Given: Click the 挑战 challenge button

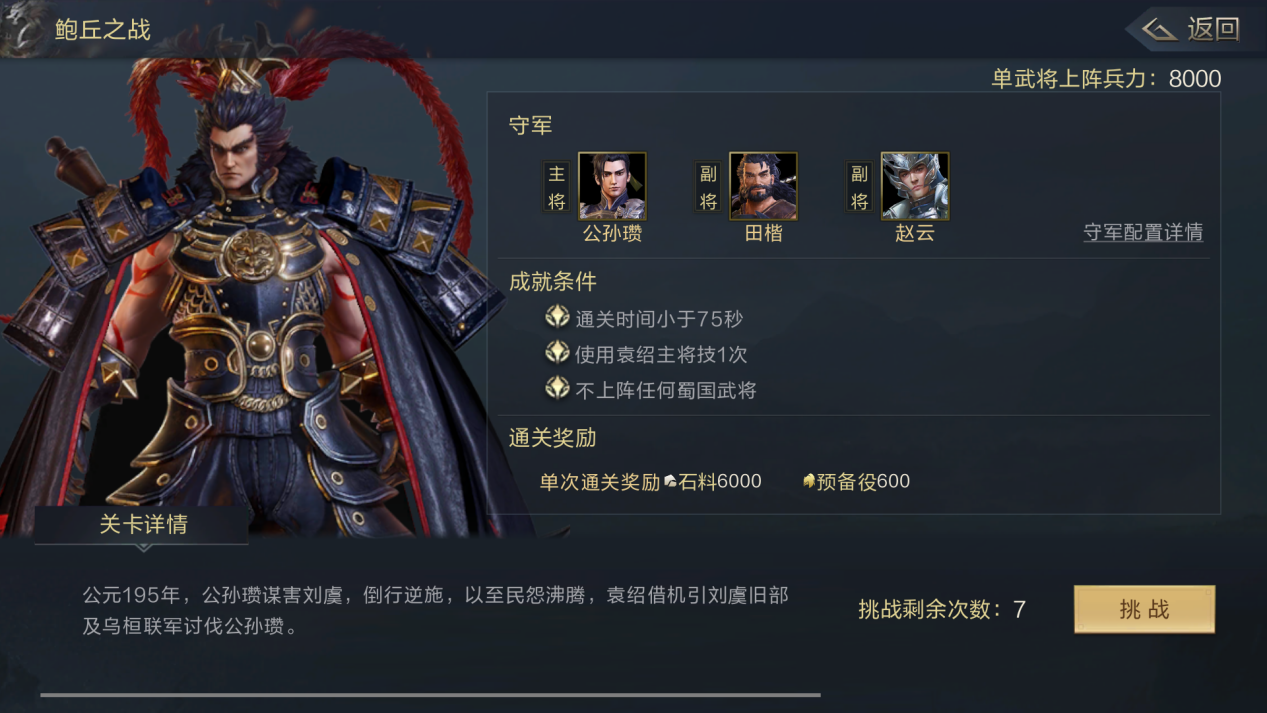Looking at the screenshot, I should coord(1144,609).
